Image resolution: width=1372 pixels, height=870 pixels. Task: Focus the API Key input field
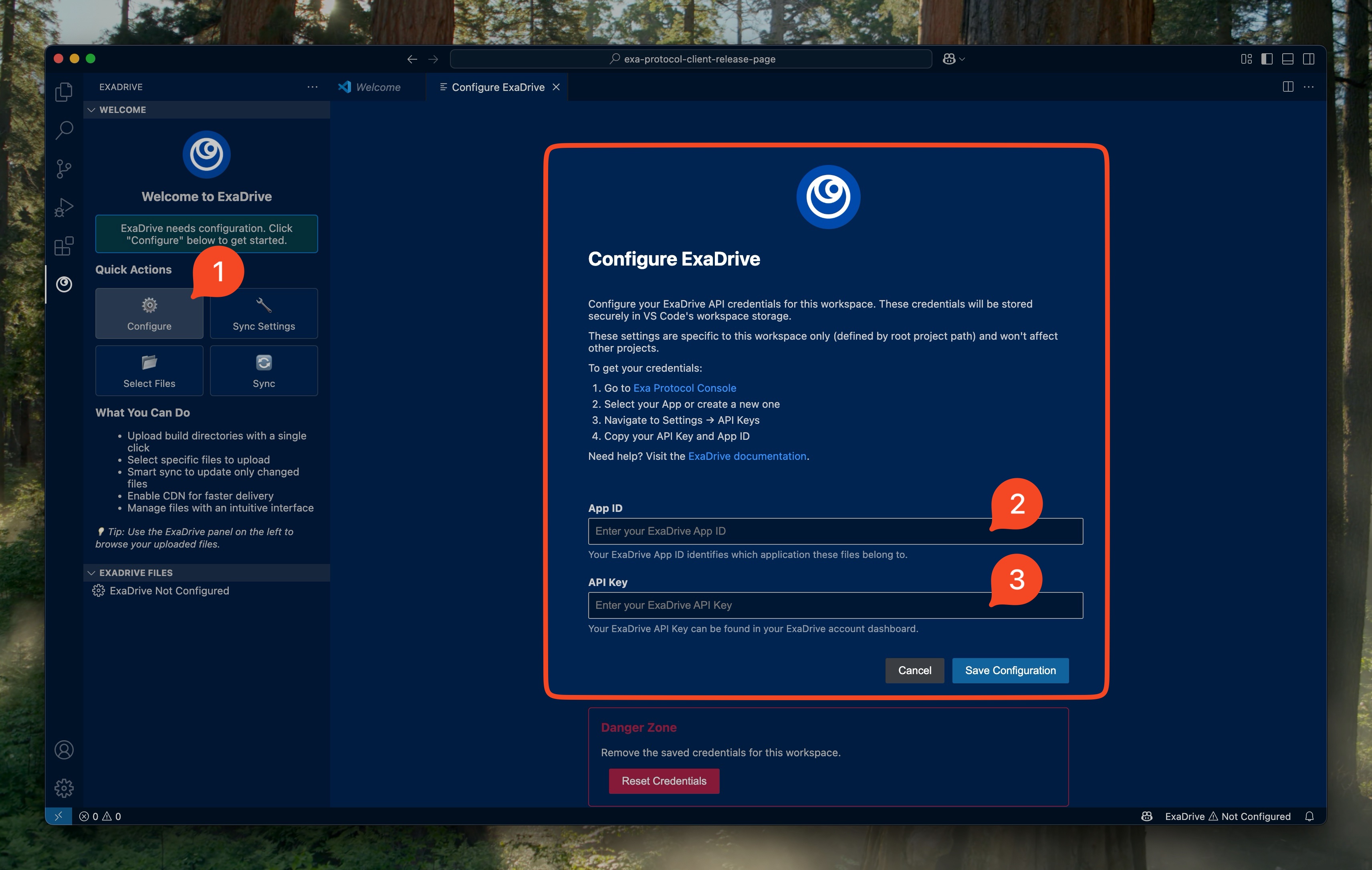point(835,605)
